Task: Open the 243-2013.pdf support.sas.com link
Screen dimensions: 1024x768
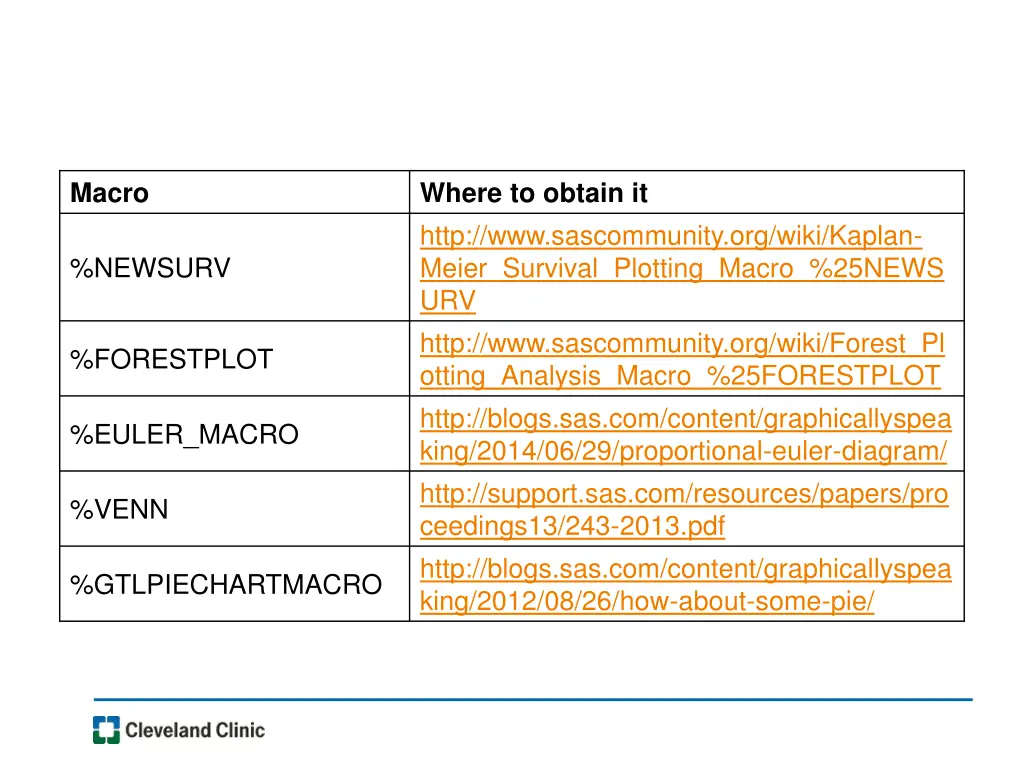Action: [684, 509]
